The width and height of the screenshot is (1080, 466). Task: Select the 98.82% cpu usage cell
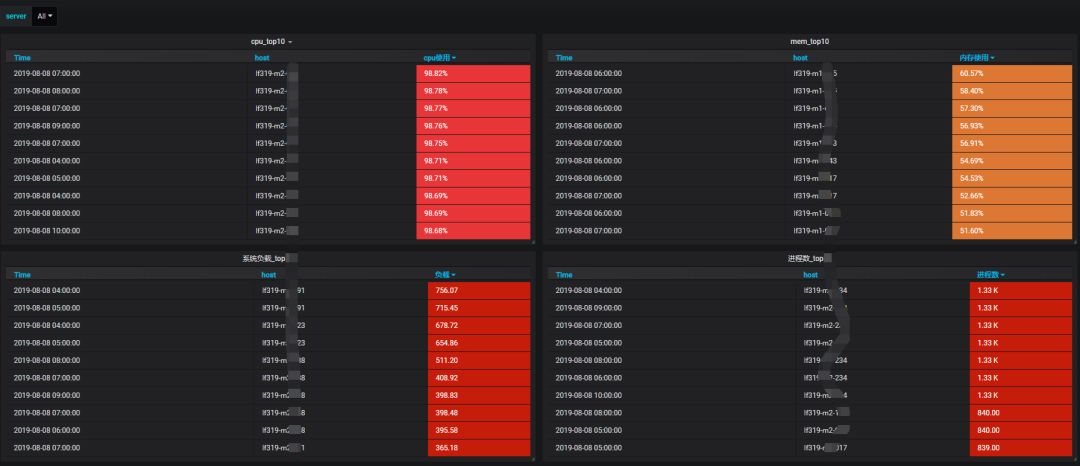pyautogui.click(x=473, y=74)
